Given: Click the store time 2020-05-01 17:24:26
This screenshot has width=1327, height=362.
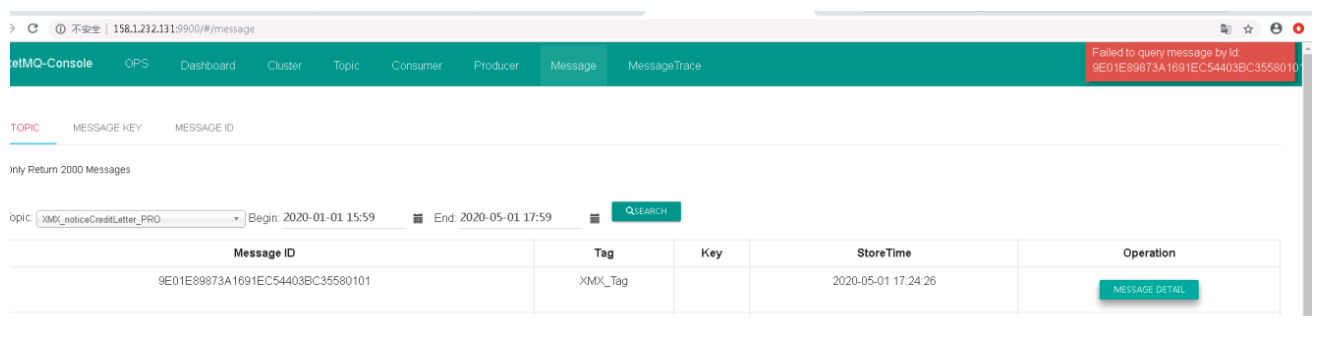Looking at the screenshot, I should pos(884,281).
